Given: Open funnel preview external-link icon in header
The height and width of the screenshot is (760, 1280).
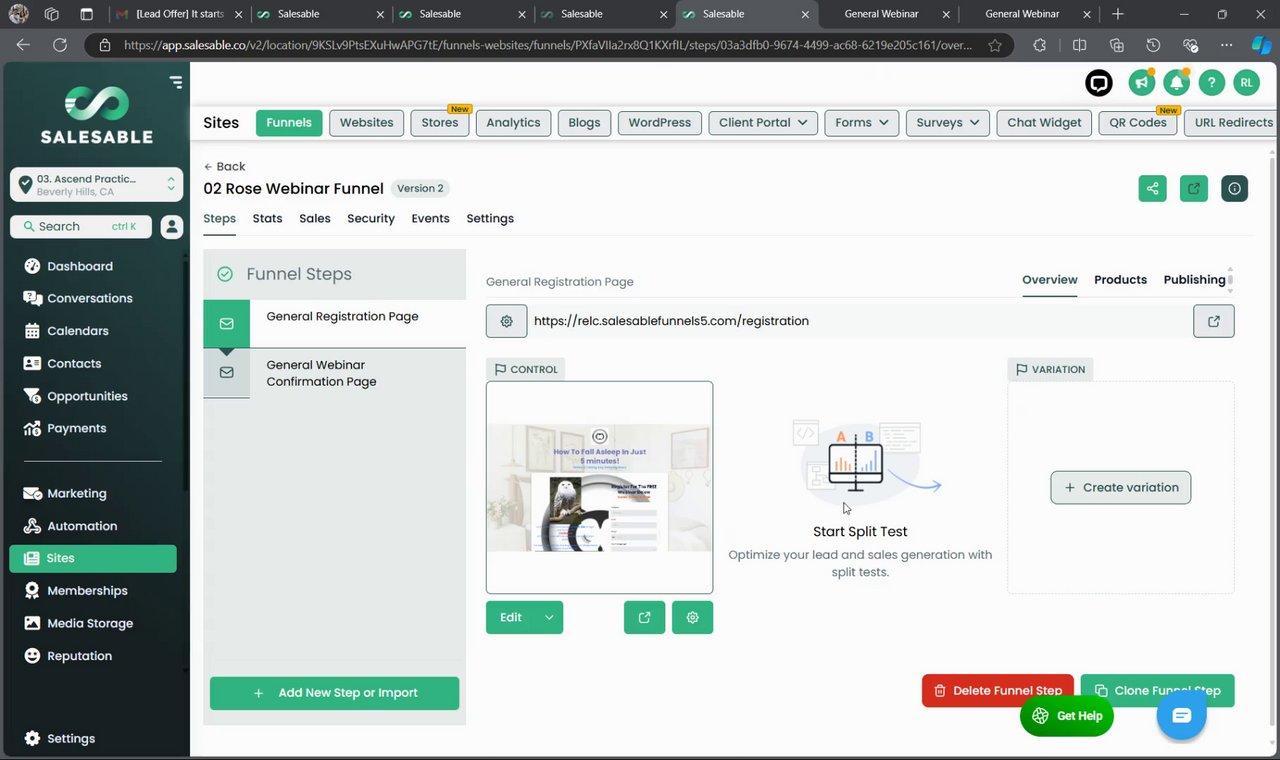Looking at the screenshot, I should tap(1194, 188).
